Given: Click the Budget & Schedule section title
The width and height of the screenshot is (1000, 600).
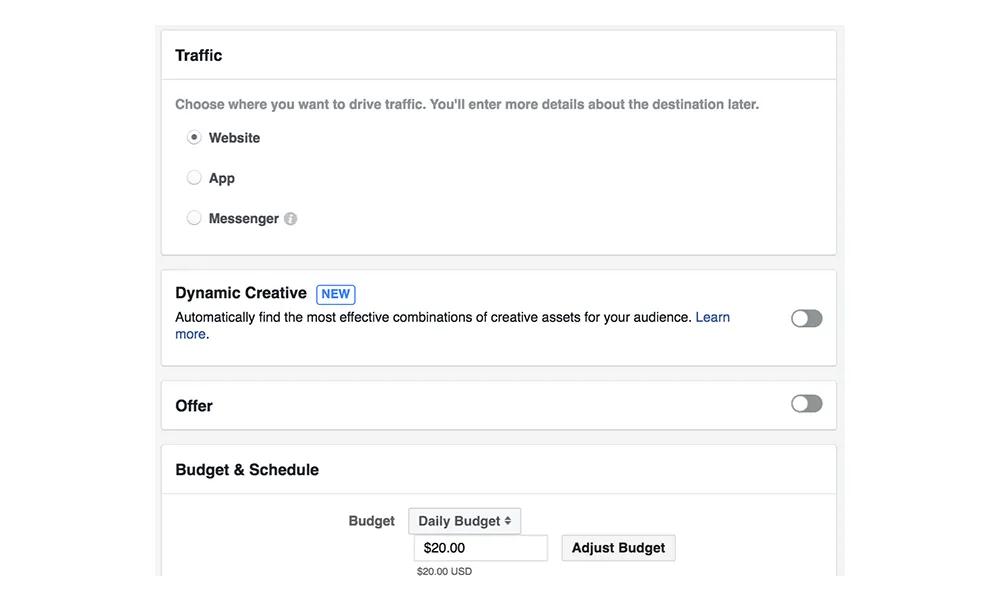Looking at the screenshot, I should [247, 469].
